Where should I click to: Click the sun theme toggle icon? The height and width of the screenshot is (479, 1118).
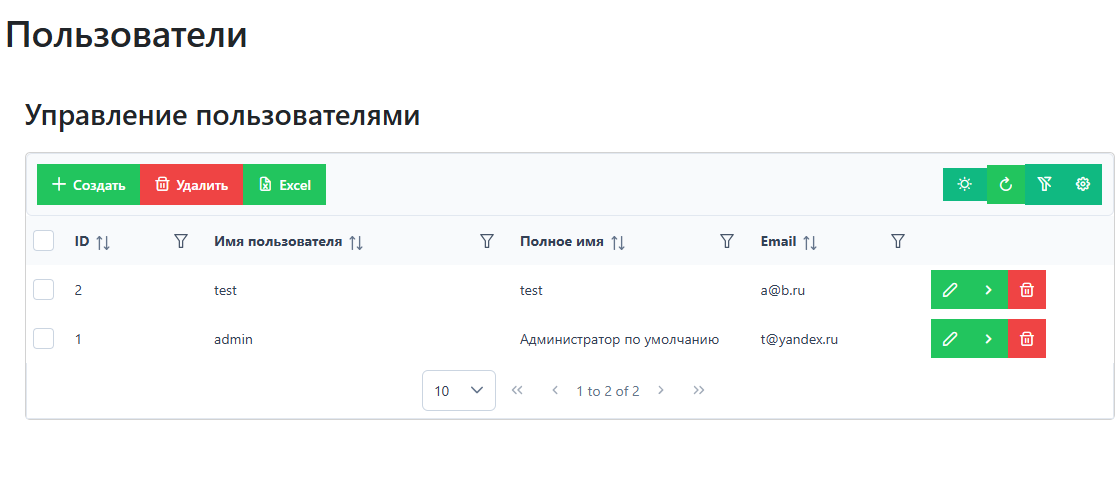click(x=964, y=184)
